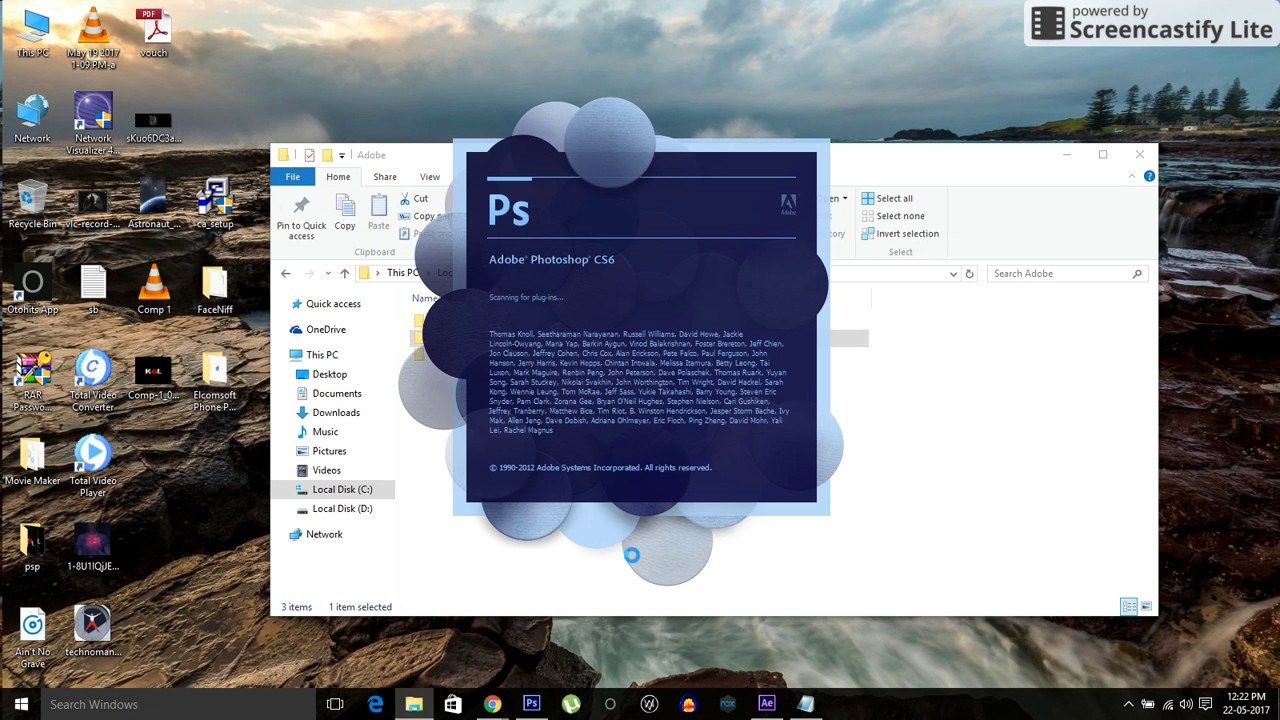Viewport: 1280px width, 720px height.
Task: Refresh the Adobe folder view
Action: pos(969,273)
